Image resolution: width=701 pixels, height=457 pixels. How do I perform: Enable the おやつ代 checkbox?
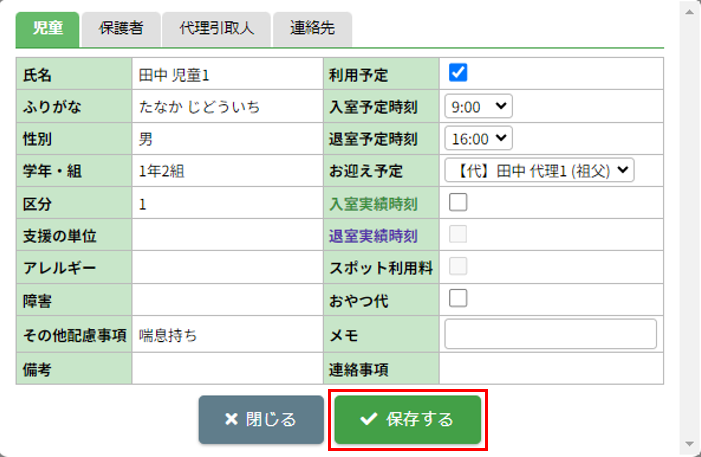click(458, 297)
